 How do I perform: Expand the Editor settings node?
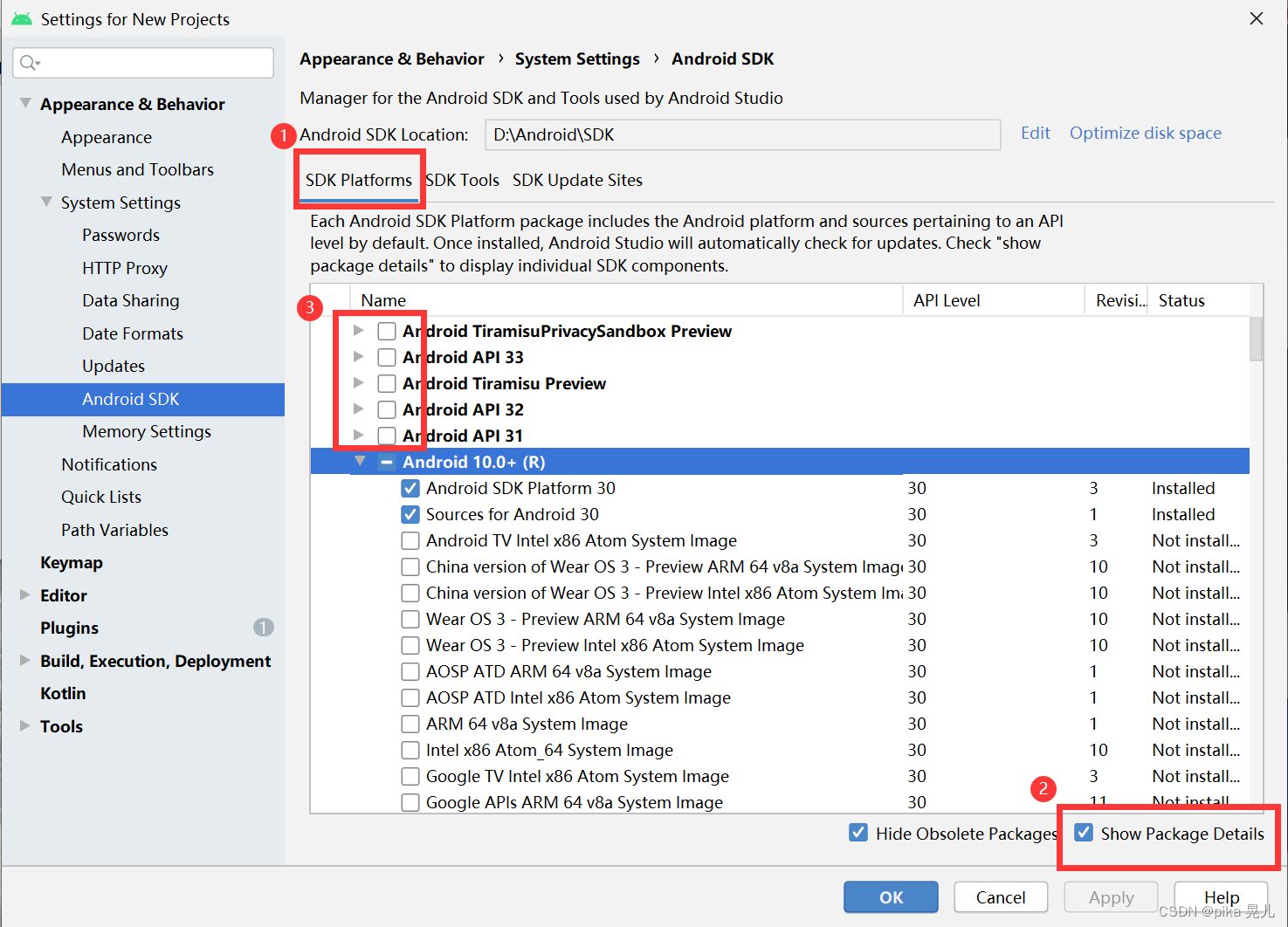click(x=24, y=594)
